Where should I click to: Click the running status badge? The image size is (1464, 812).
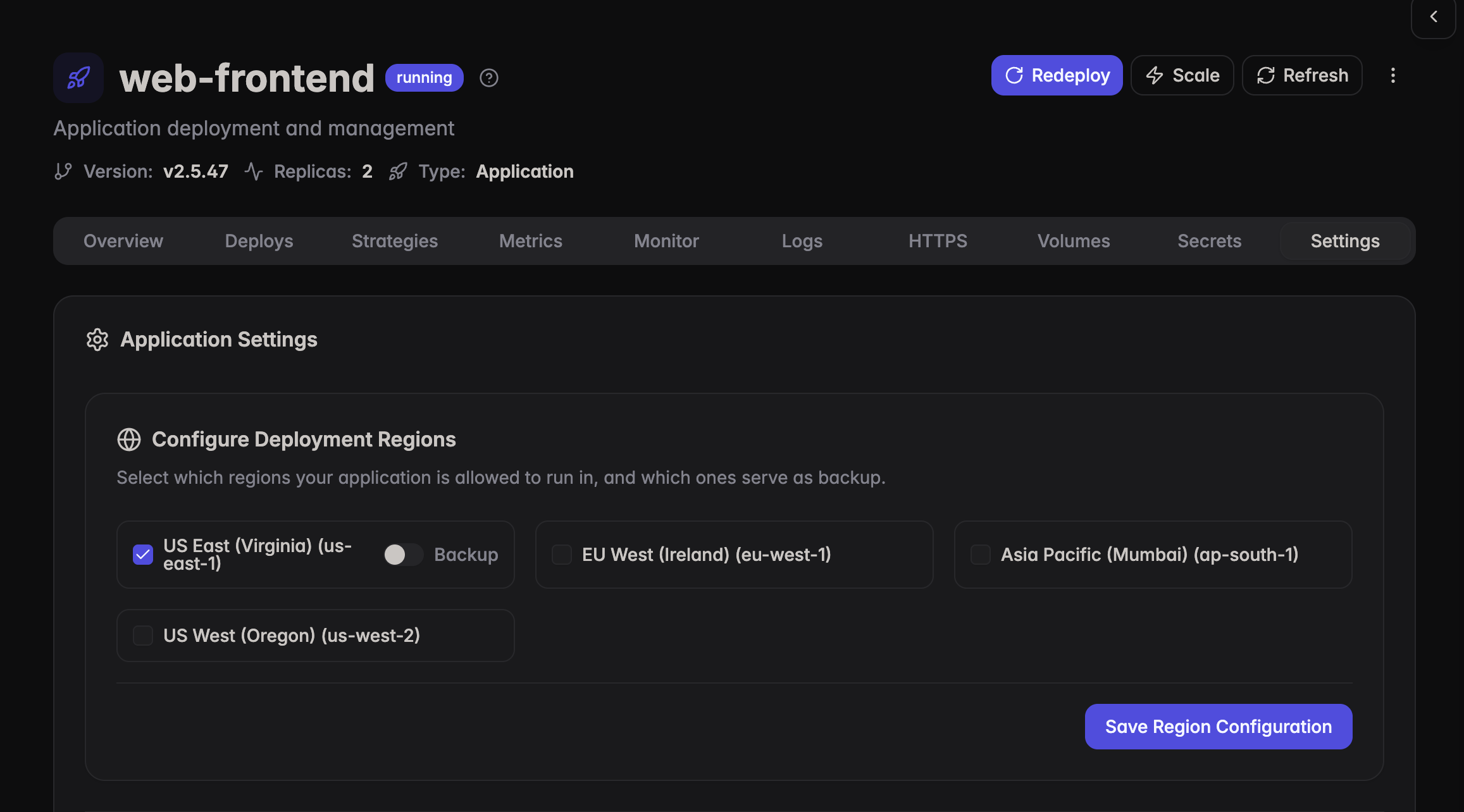[425, 78]
